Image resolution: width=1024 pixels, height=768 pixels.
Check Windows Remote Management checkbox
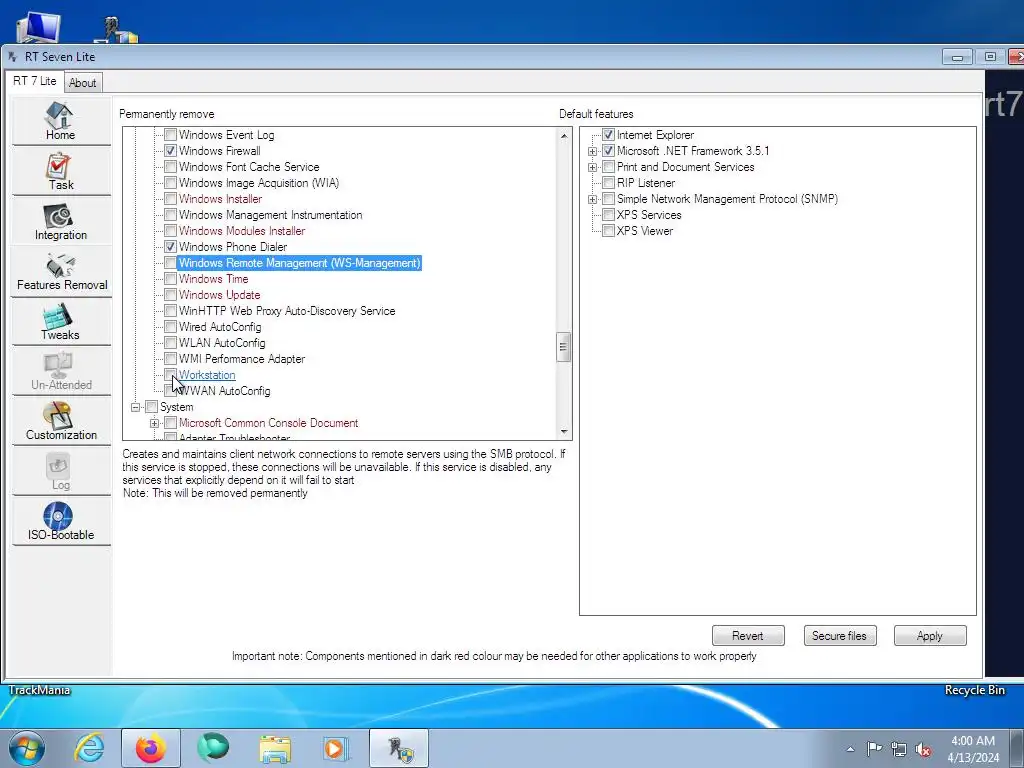coord(170,263)
